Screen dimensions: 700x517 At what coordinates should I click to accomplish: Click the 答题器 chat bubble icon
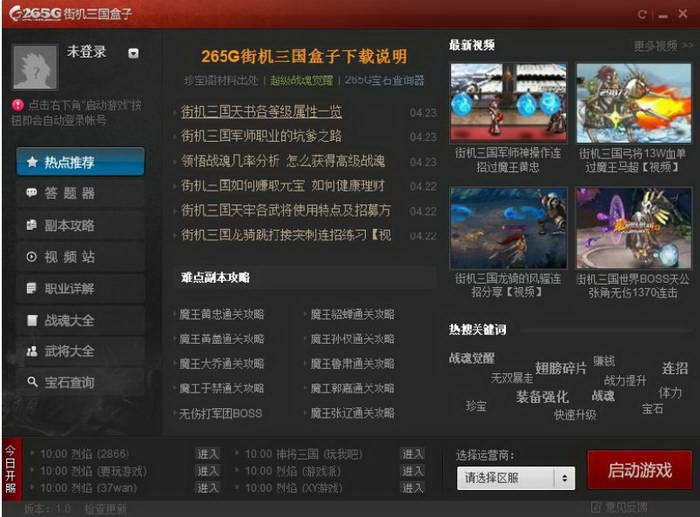(32, 193)
